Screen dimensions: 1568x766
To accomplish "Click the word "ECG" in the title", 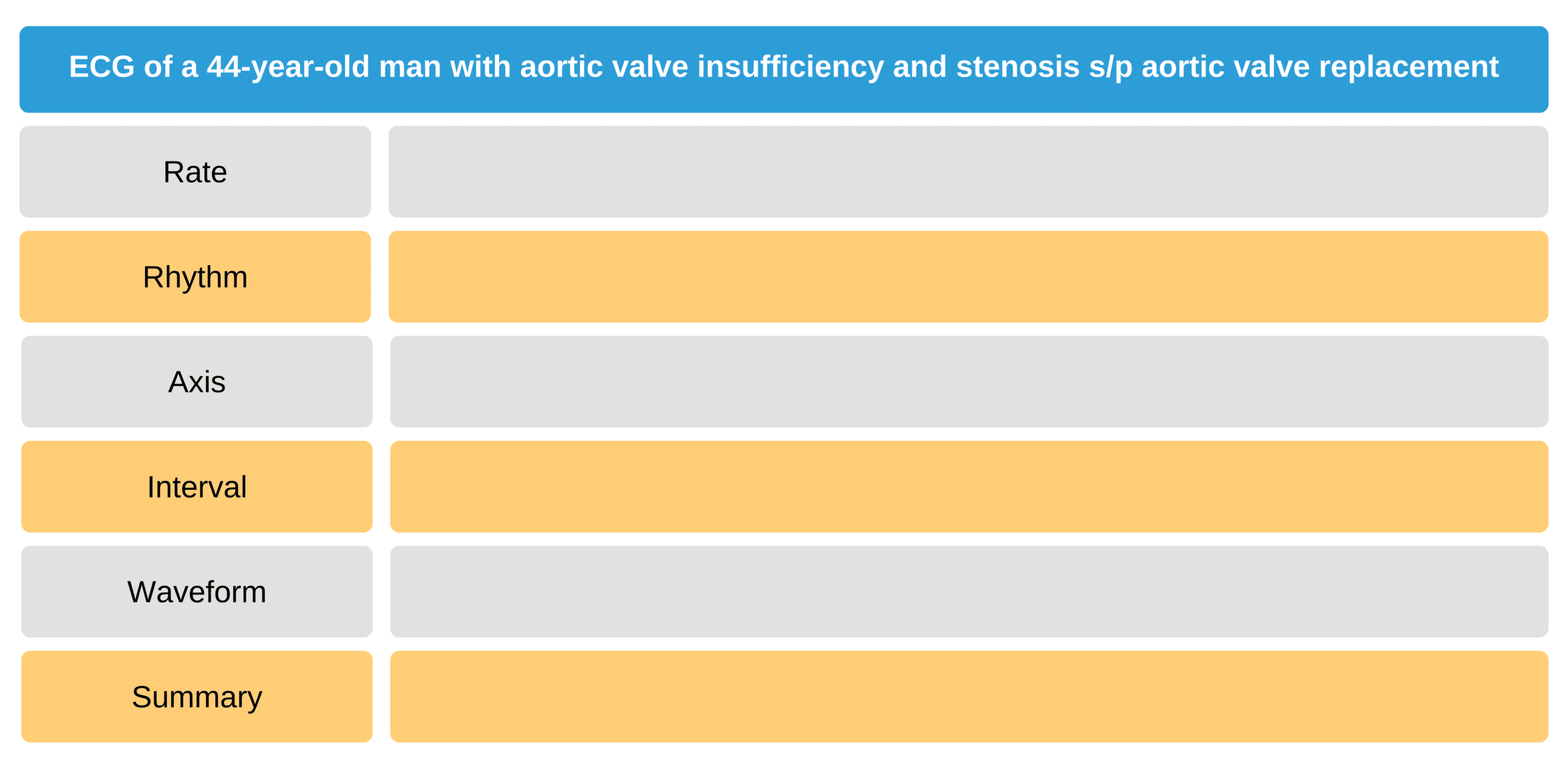I will click(101, 67).
